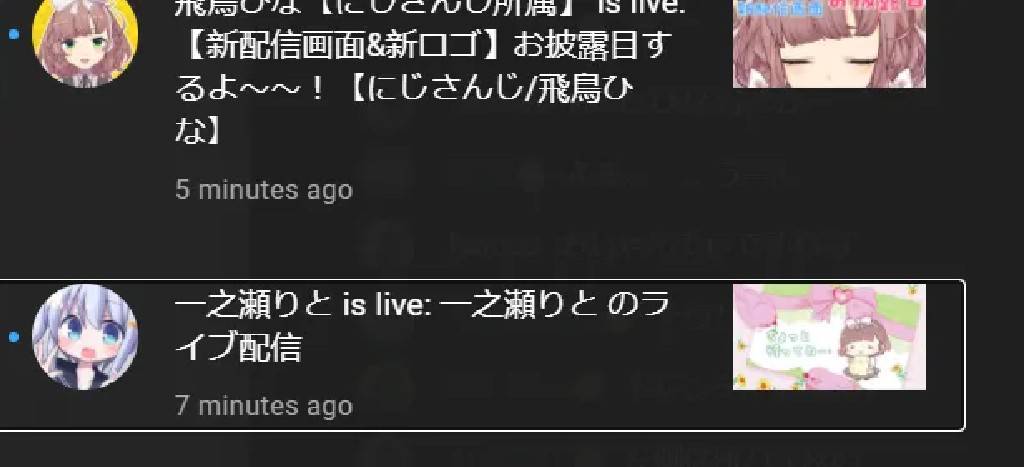Image resolution: width=1024 pixels, height=467 pixels.
Task: Click blue unread dot beside 一之瀬りと notification
Action: (14, 336)
